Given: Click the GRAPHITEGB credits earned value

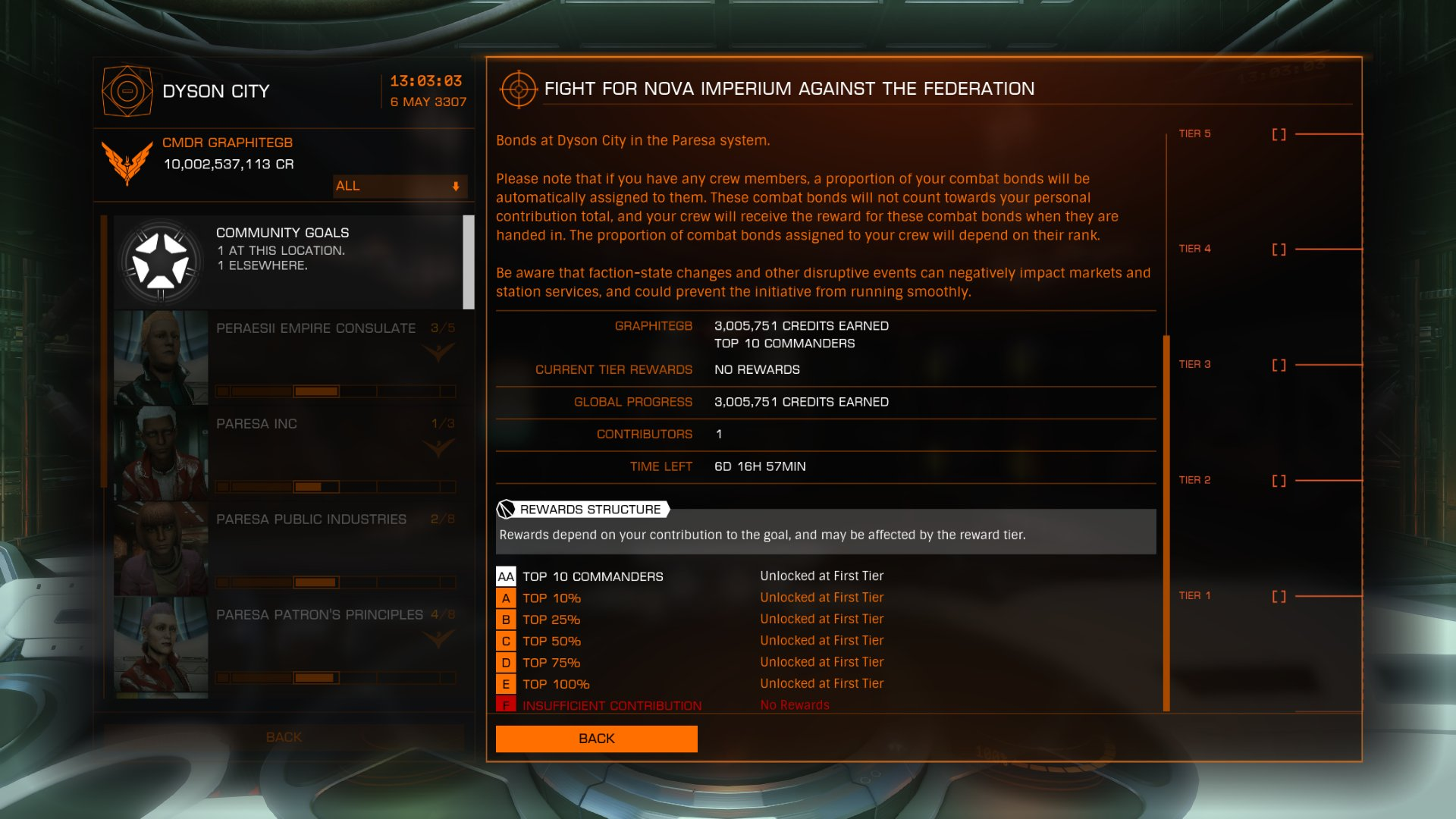Looking at the screenshot, I should [802, 326].
